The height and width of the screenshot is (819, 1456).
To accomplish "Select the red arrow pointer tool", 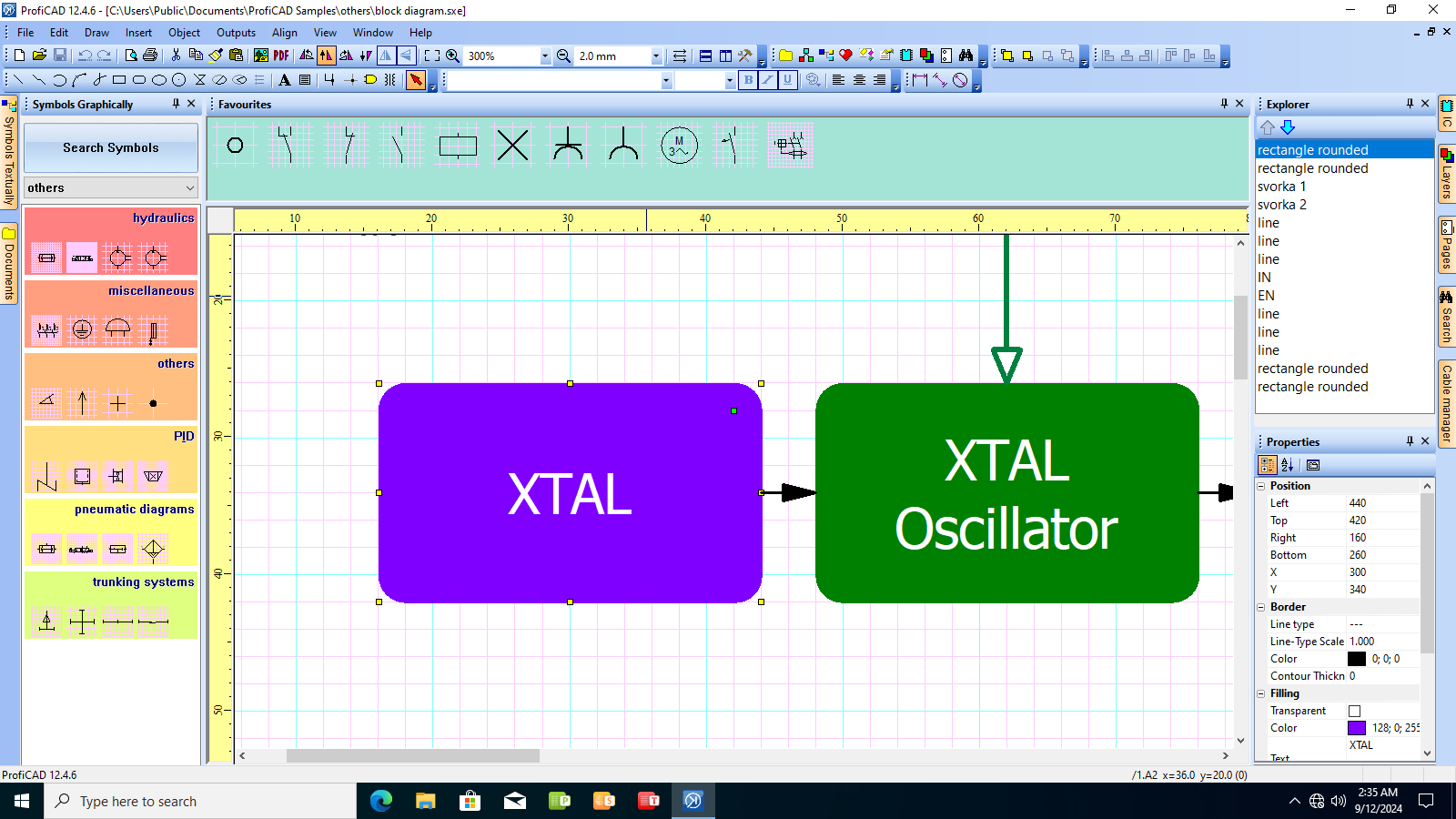I will point(416,80).
